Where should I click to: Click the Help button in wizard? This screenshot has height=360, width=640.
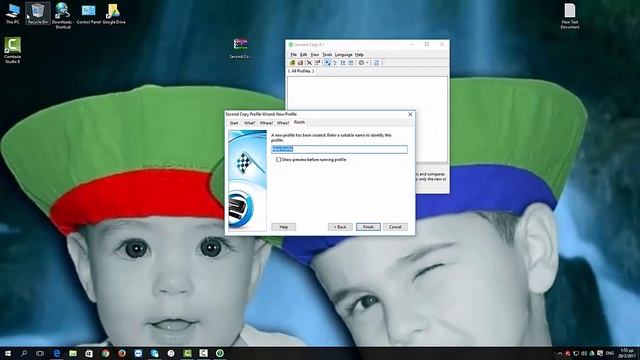click(x=284, y=227)
